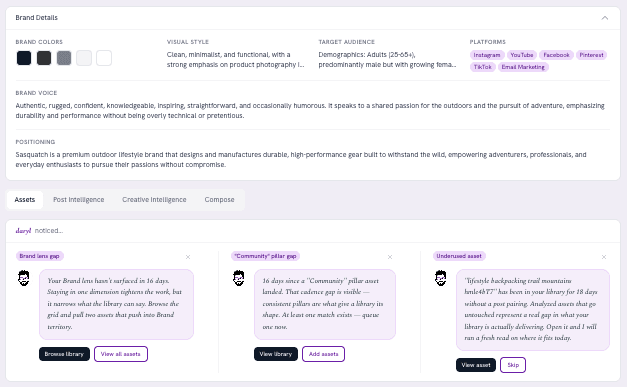Click the Community pillar message bubble
627x387 pixels.
325,304
